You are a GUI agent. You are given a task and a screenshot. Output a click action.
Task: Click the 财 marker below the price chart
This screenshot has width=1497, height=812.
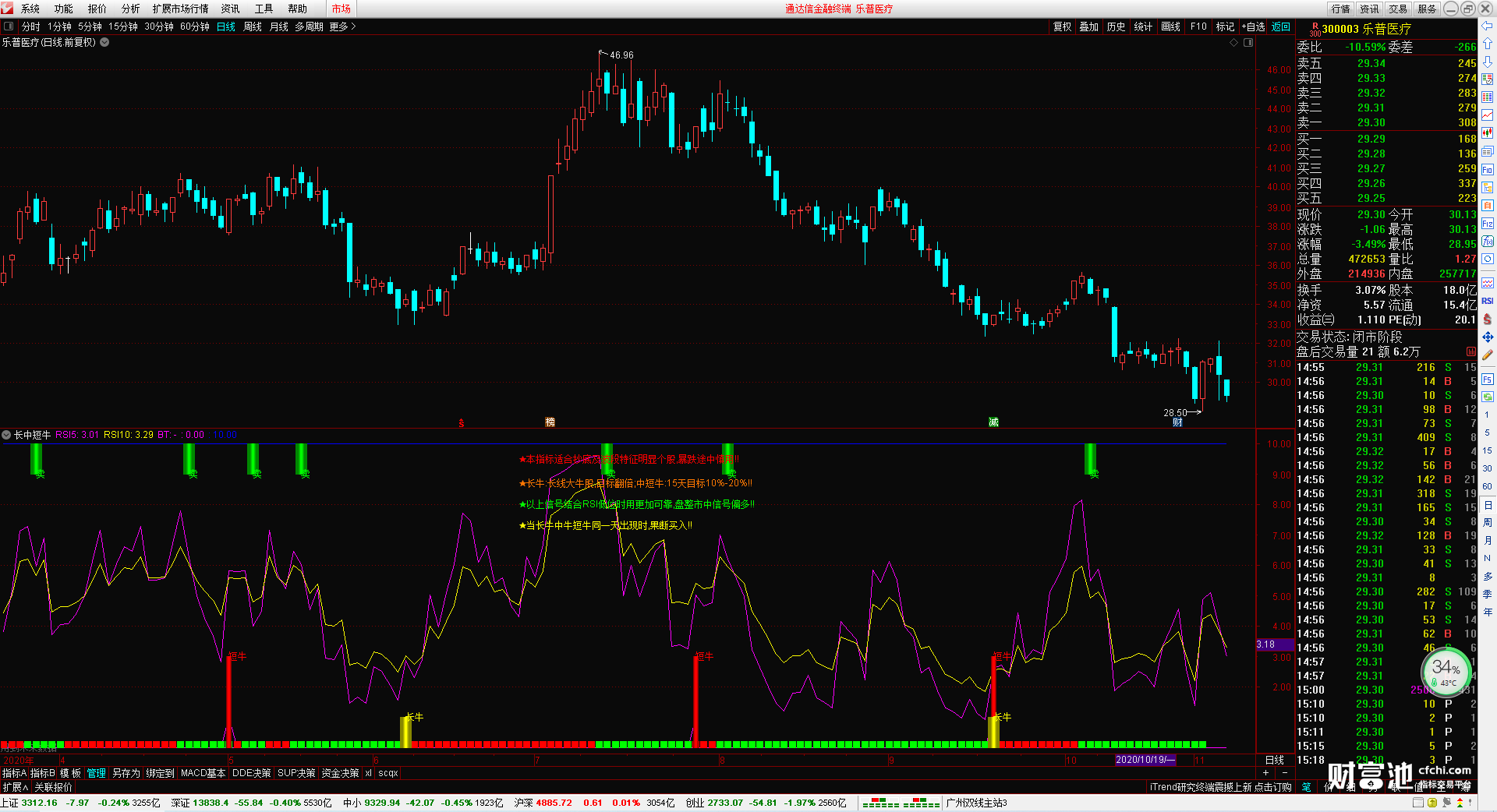click(1177, 422)
